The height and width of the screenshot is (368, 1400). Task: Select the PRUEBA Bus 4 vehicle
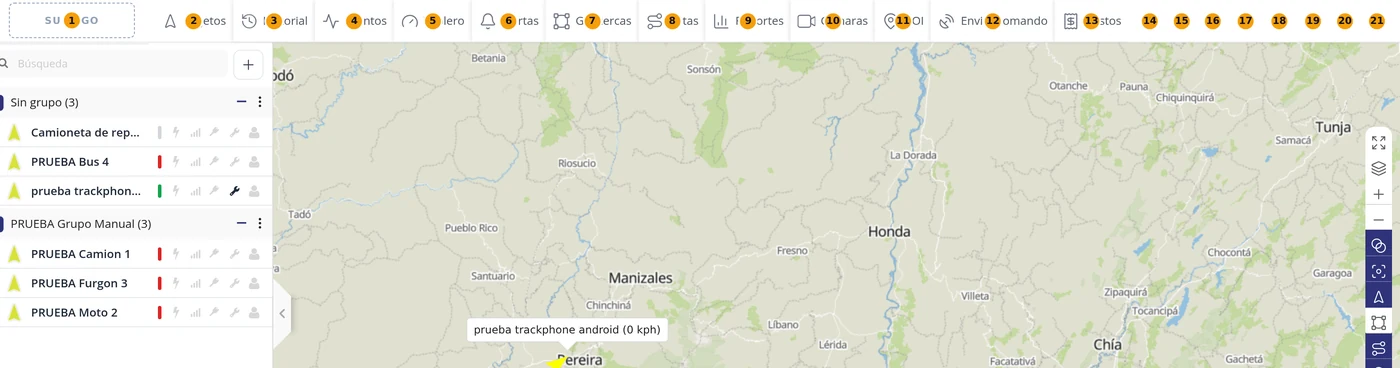[136, 162]
